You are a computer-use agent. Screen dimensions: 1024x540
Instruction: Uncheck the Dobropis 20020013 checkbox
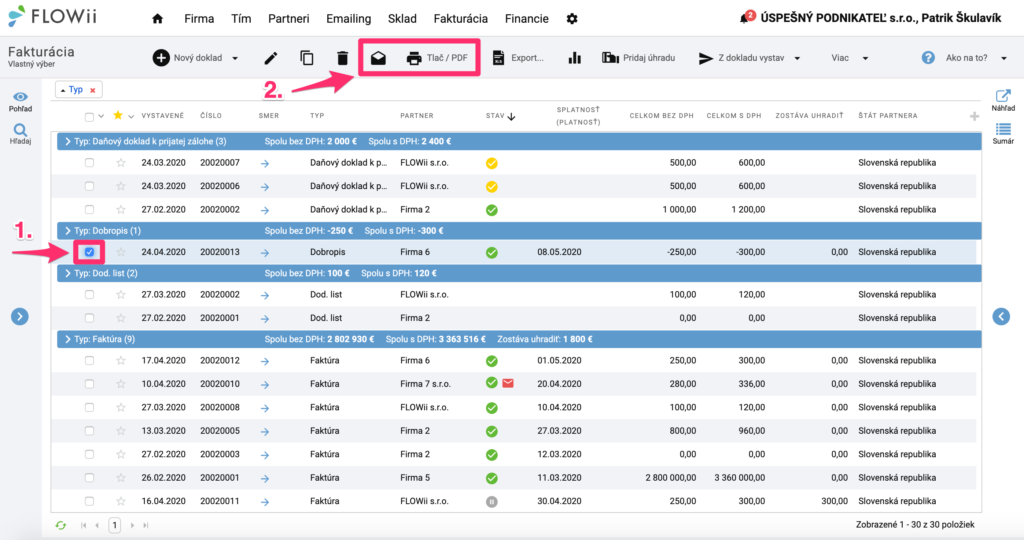click(89, 252)
